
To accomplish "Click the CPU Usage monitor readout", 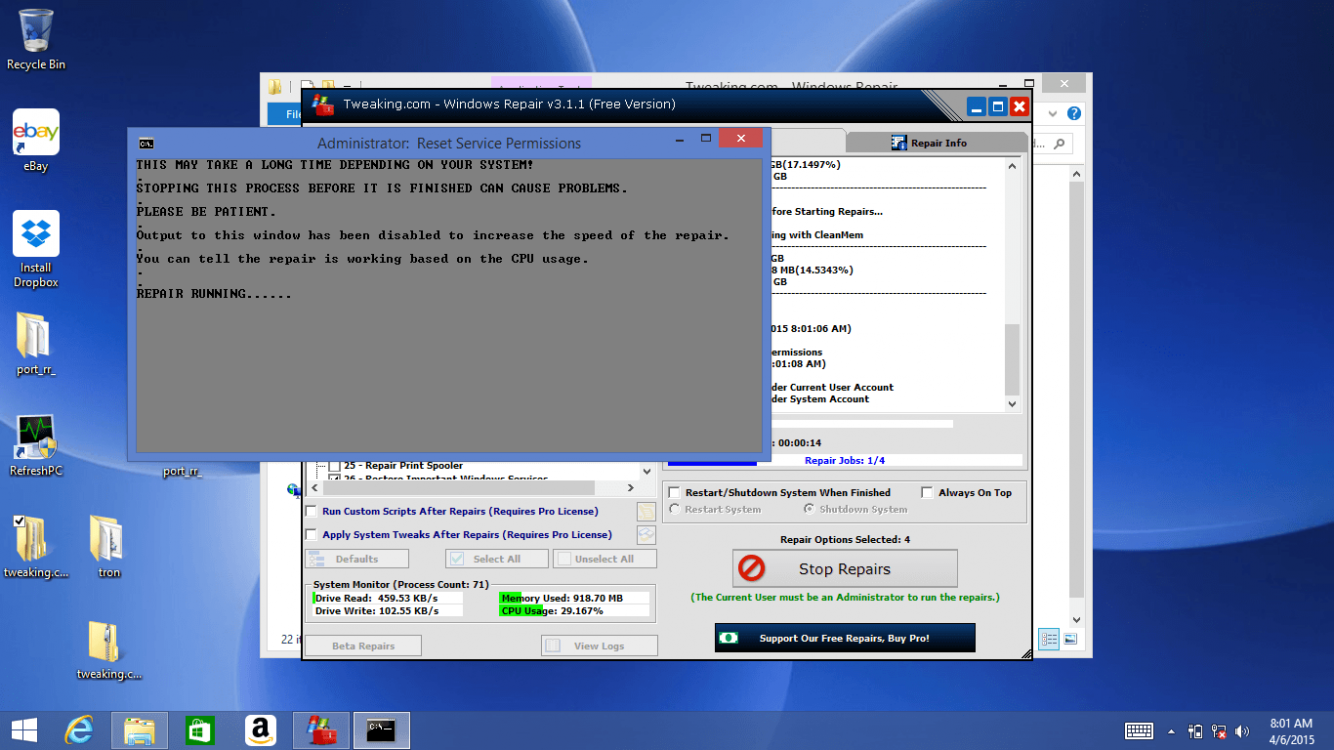I will coord(575,611).
